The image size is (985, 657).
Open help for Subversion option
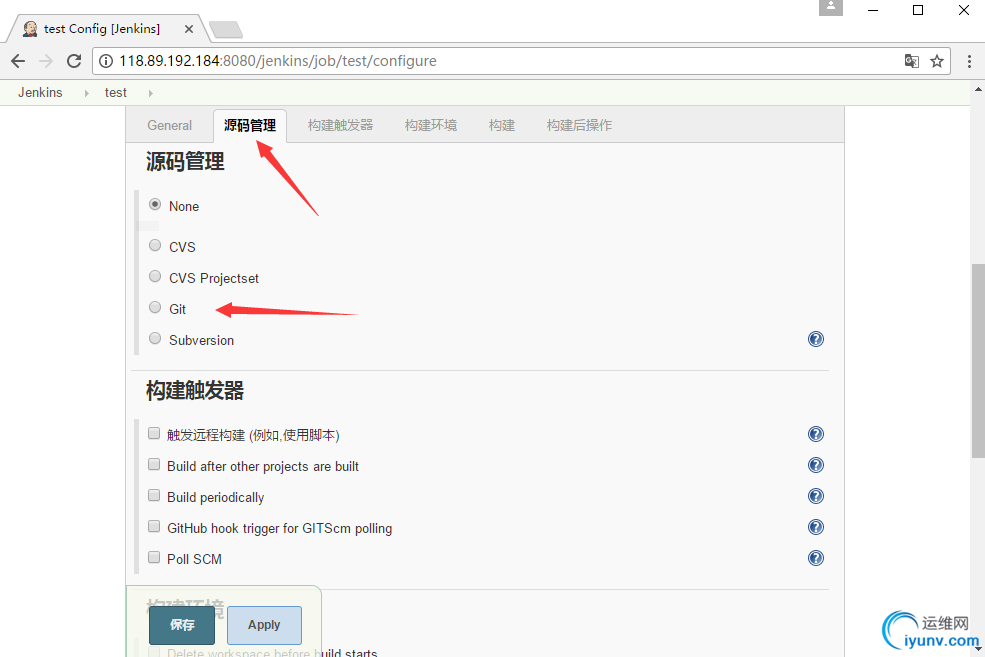coord(815,339)
